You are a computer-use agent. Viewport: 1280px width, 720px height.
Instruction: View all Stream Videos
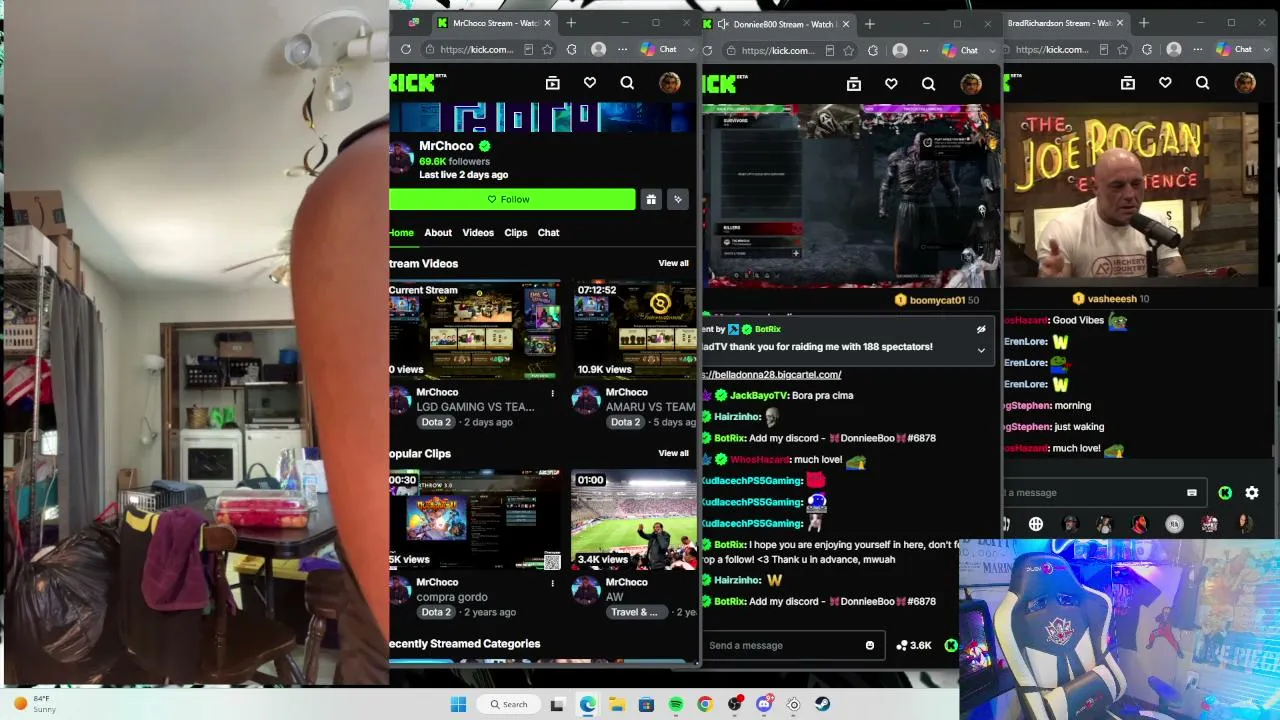pos(673,263)
